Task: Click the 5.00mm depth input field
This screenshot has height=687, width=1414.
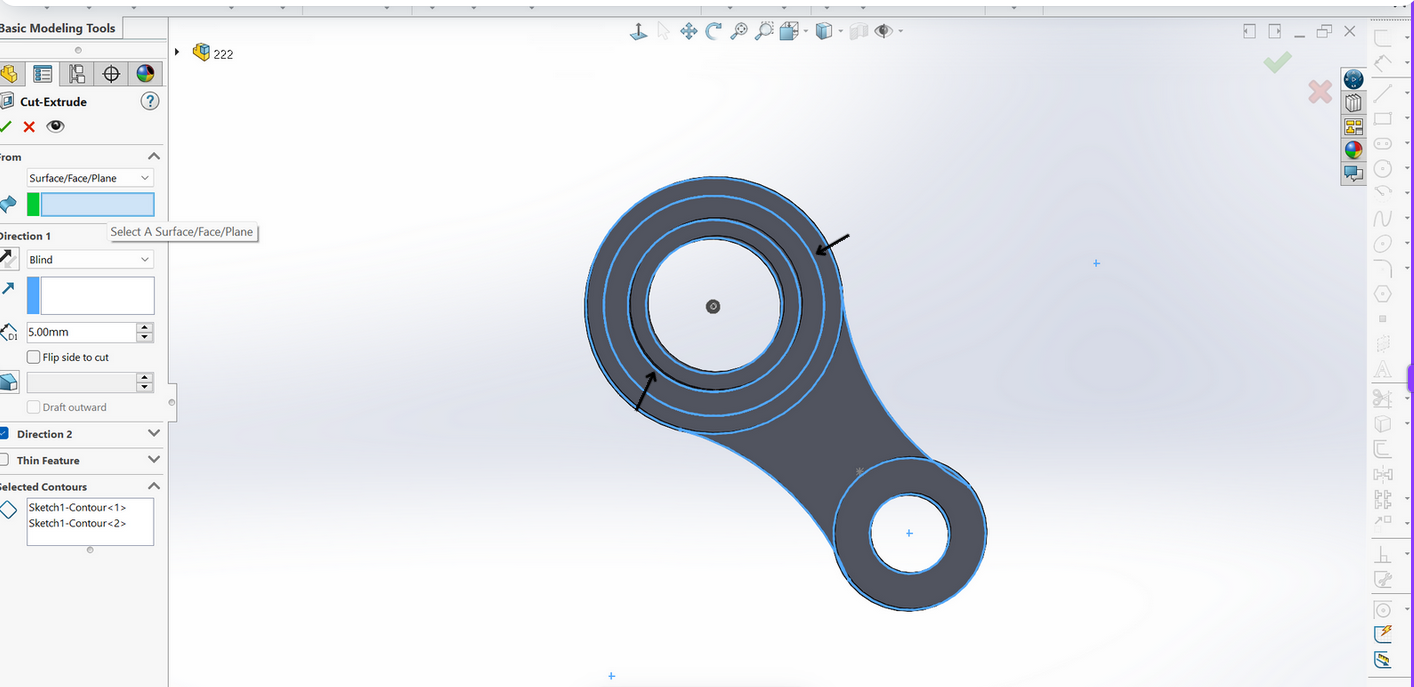Action: pyautogui.click(x=81, y=332)
